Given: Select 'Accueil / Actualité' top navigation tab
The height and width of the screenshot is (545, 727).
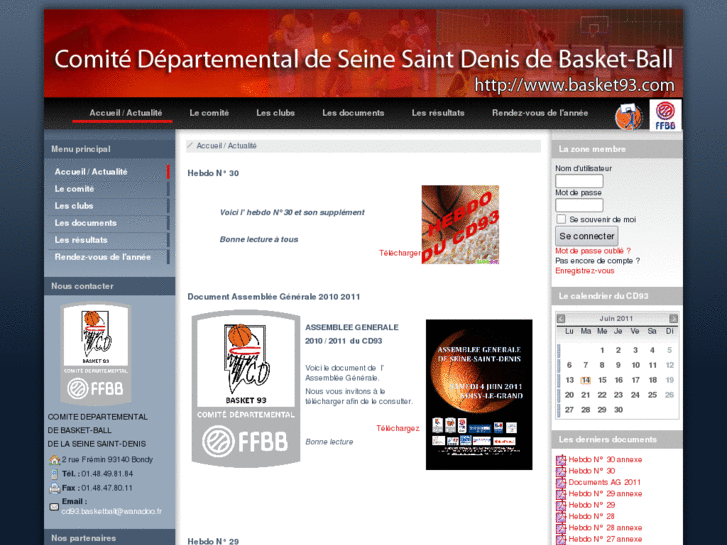Looking at the screenshot, I should (126, 113).
